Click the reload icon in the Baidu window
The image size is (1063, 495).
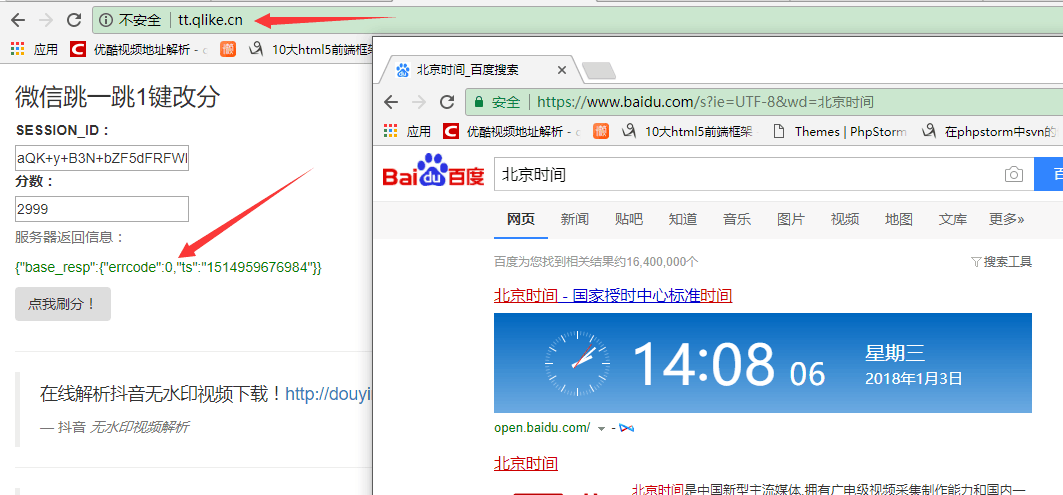tap(446, 102)
